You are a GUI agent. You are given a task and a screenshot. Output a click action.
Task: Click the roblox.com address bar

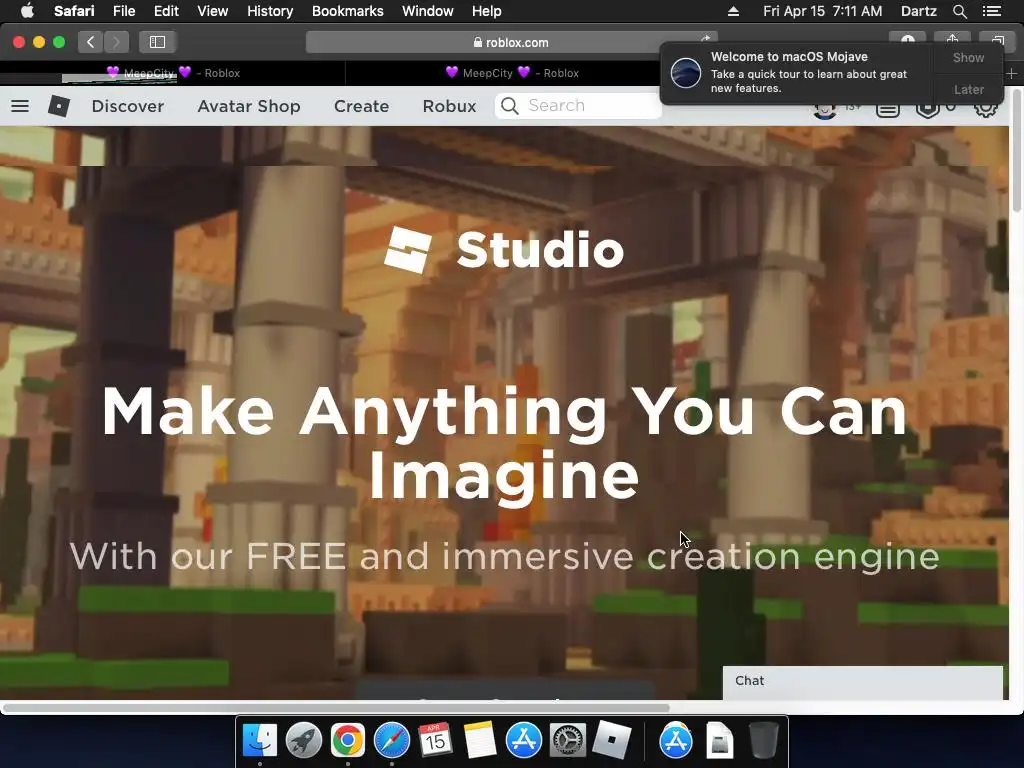[511, 42]
